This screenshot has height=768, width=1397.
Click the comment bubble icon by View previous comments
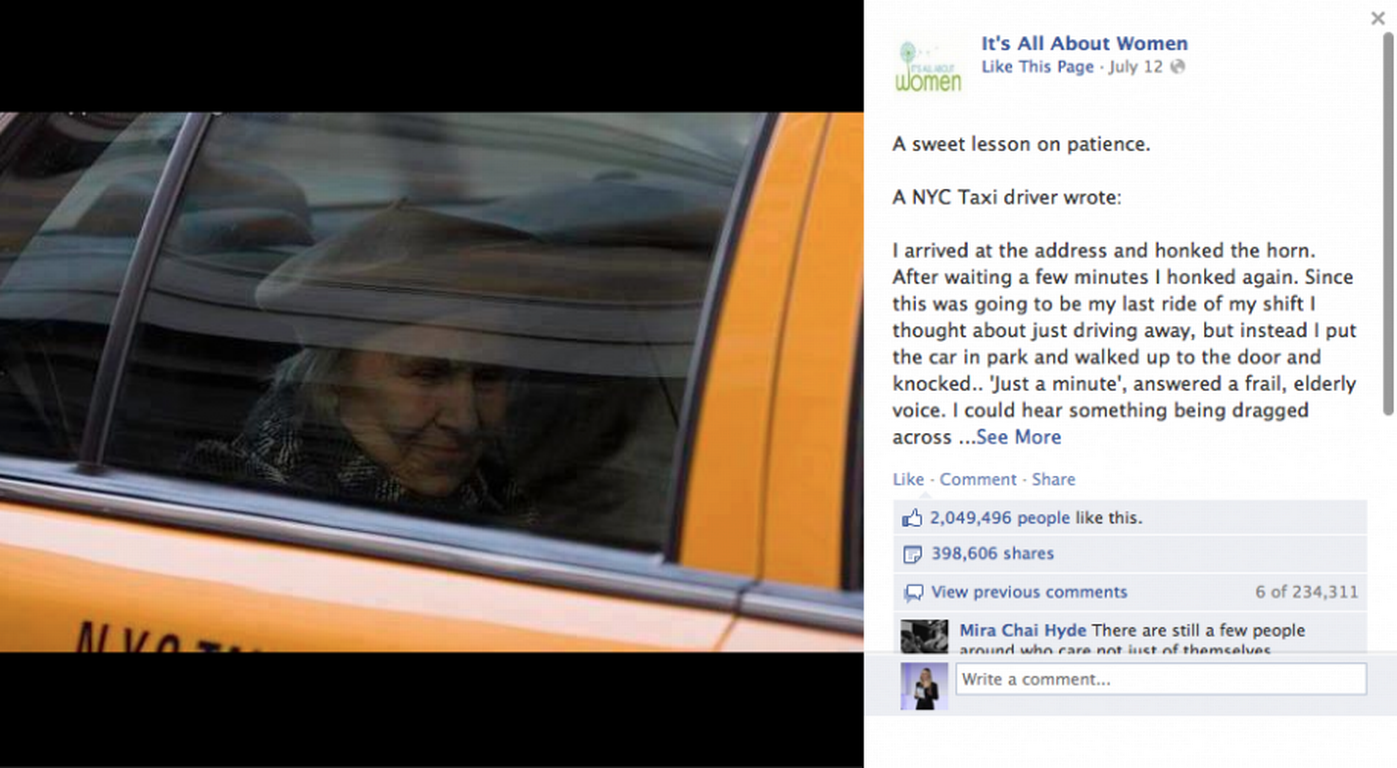(913, 593)
